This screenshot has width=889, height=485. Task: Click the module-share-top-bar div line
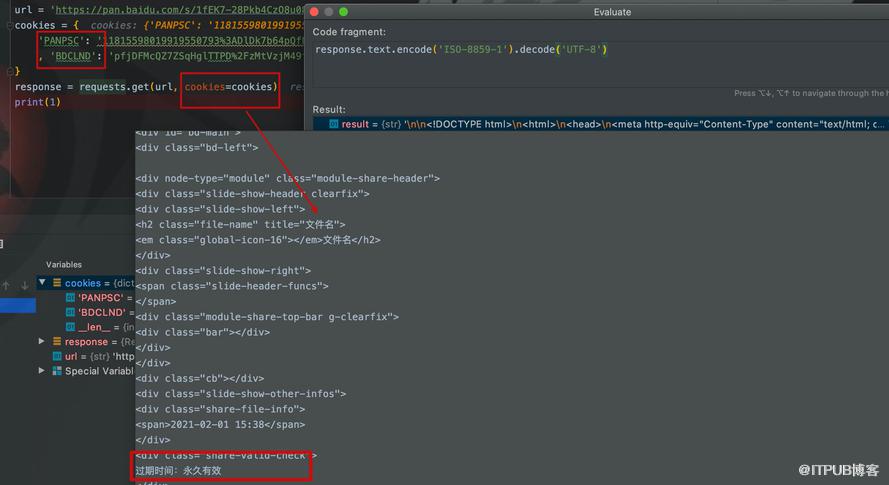click(x=267, y=317)
